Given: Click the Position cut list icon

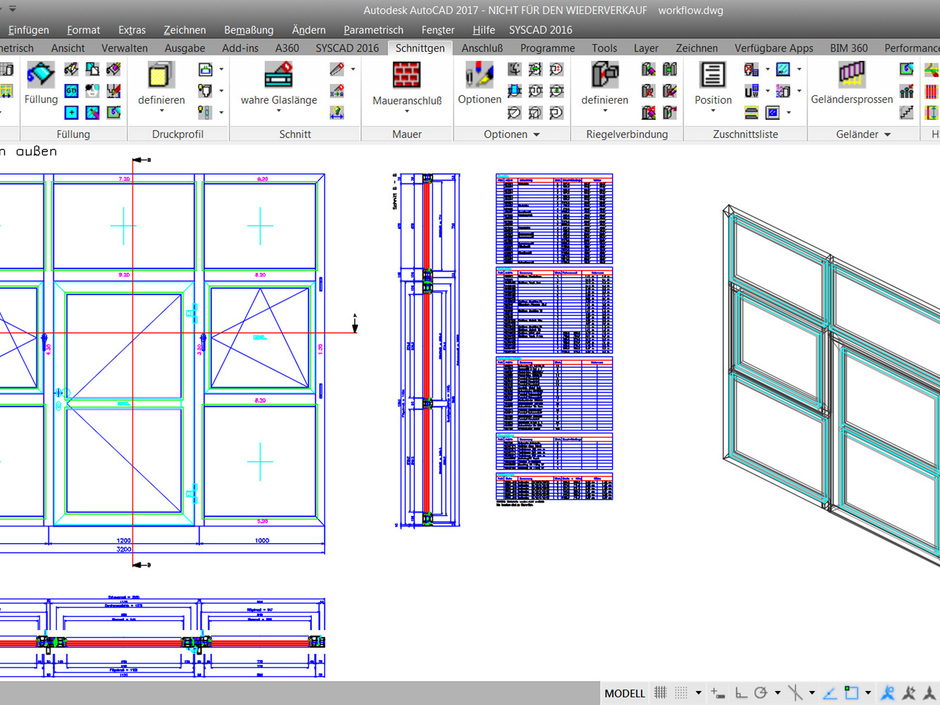Looking at the screenshot, I should point(713,80).
